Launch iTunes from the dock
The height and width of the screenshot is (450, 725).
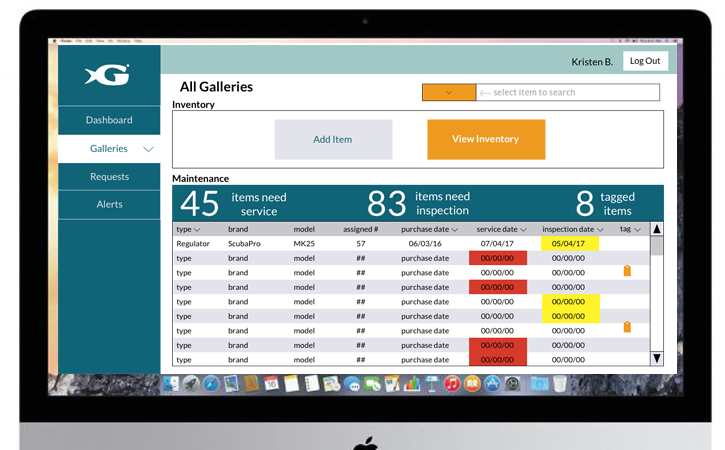452,384
